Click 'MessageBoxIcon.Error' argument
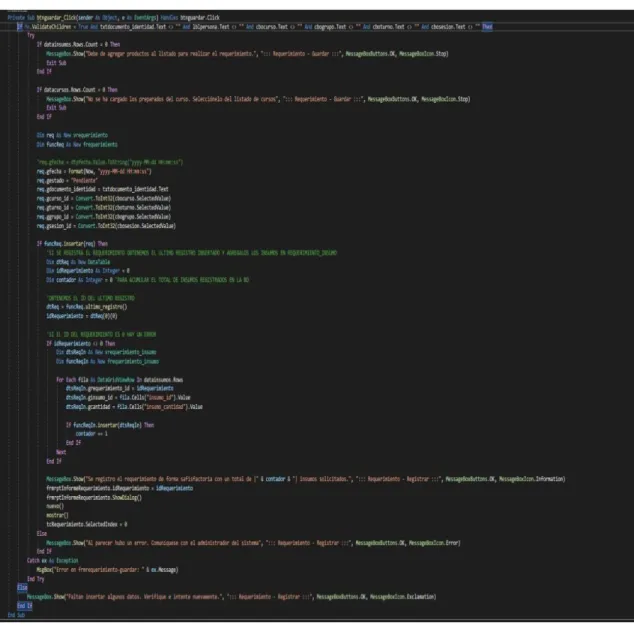This screenshot has width=634, height=626. pyautogui.click(x=434, y=543)
